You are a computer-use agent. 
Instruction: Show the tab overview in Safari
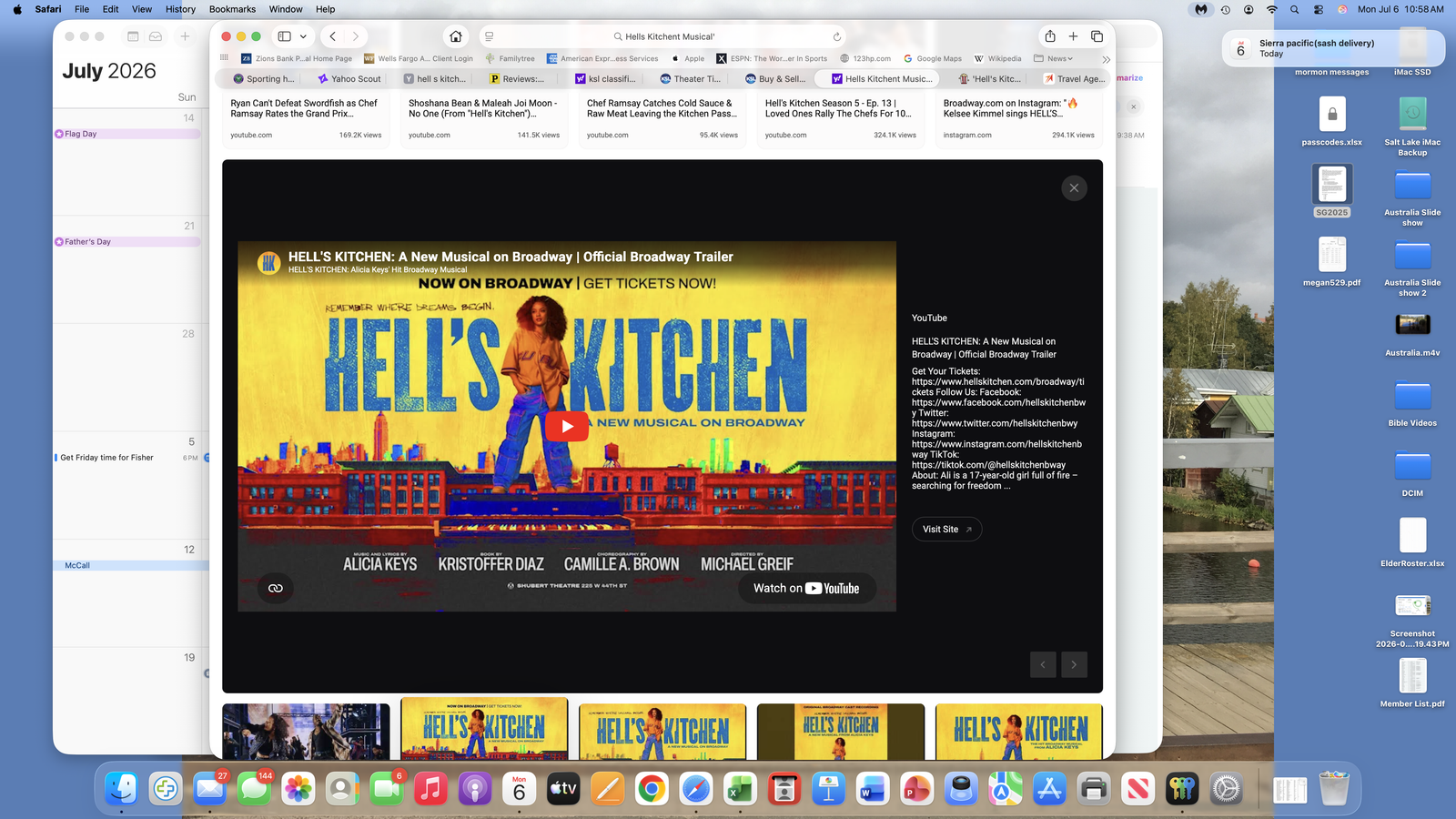pos(1097,36)
